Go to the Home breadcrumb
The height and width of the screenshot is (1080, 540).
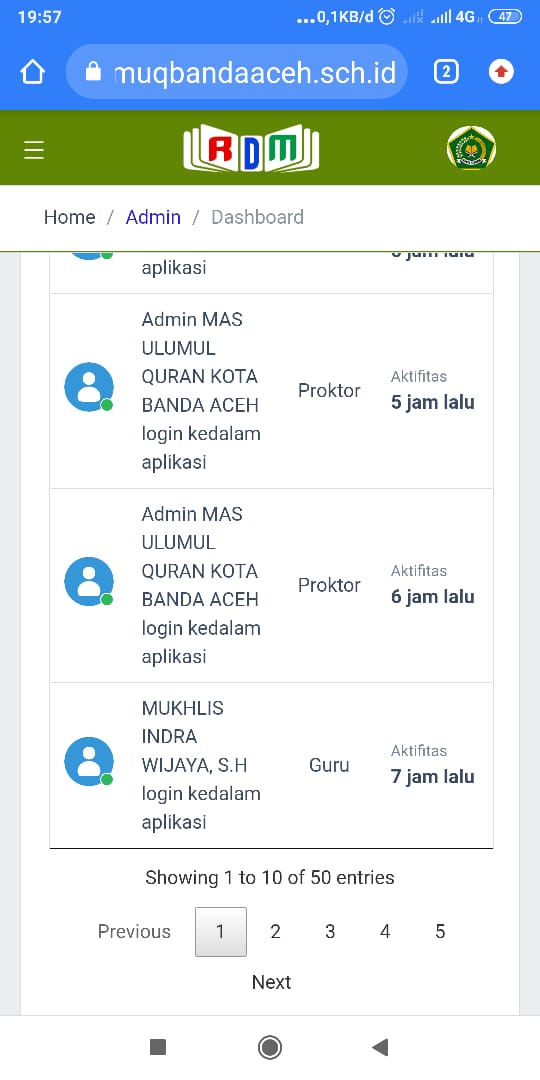(70, 217)
